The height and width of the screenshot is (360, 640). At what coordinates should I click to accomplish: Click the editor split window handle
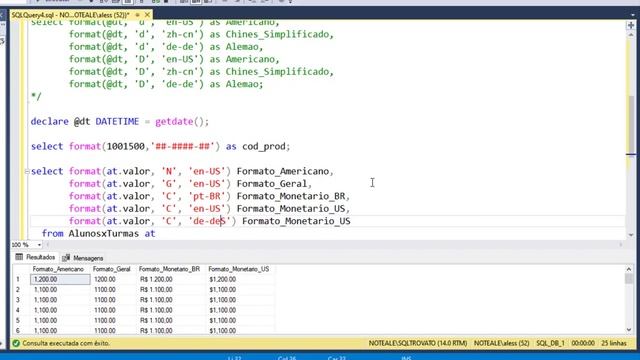point(631,26)
